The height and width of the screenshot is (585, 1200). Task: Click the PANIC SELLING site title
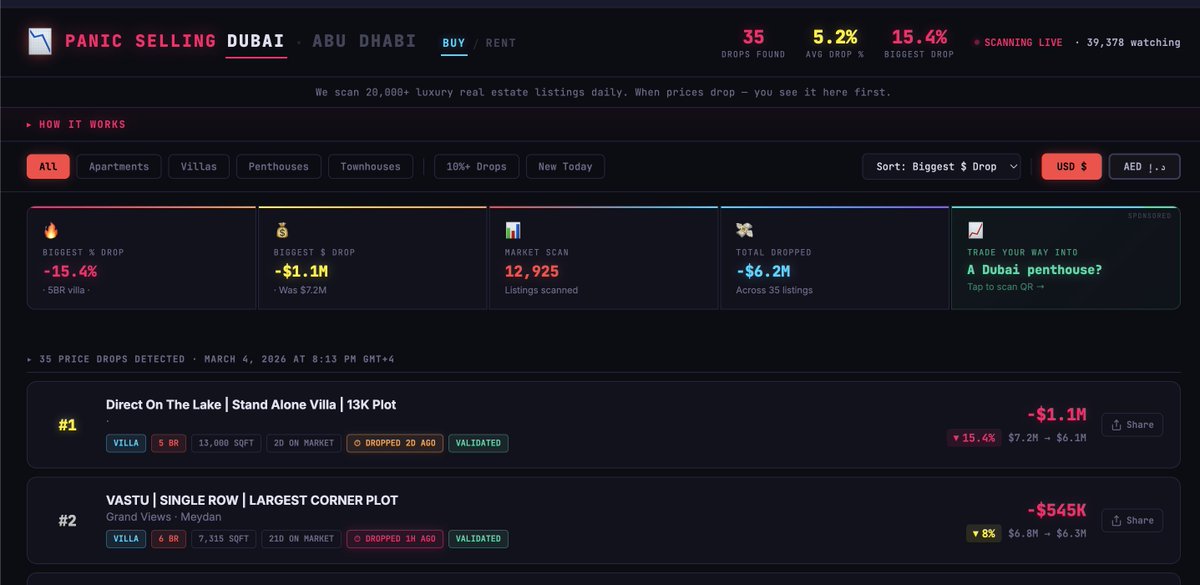(x=140, y=42)
